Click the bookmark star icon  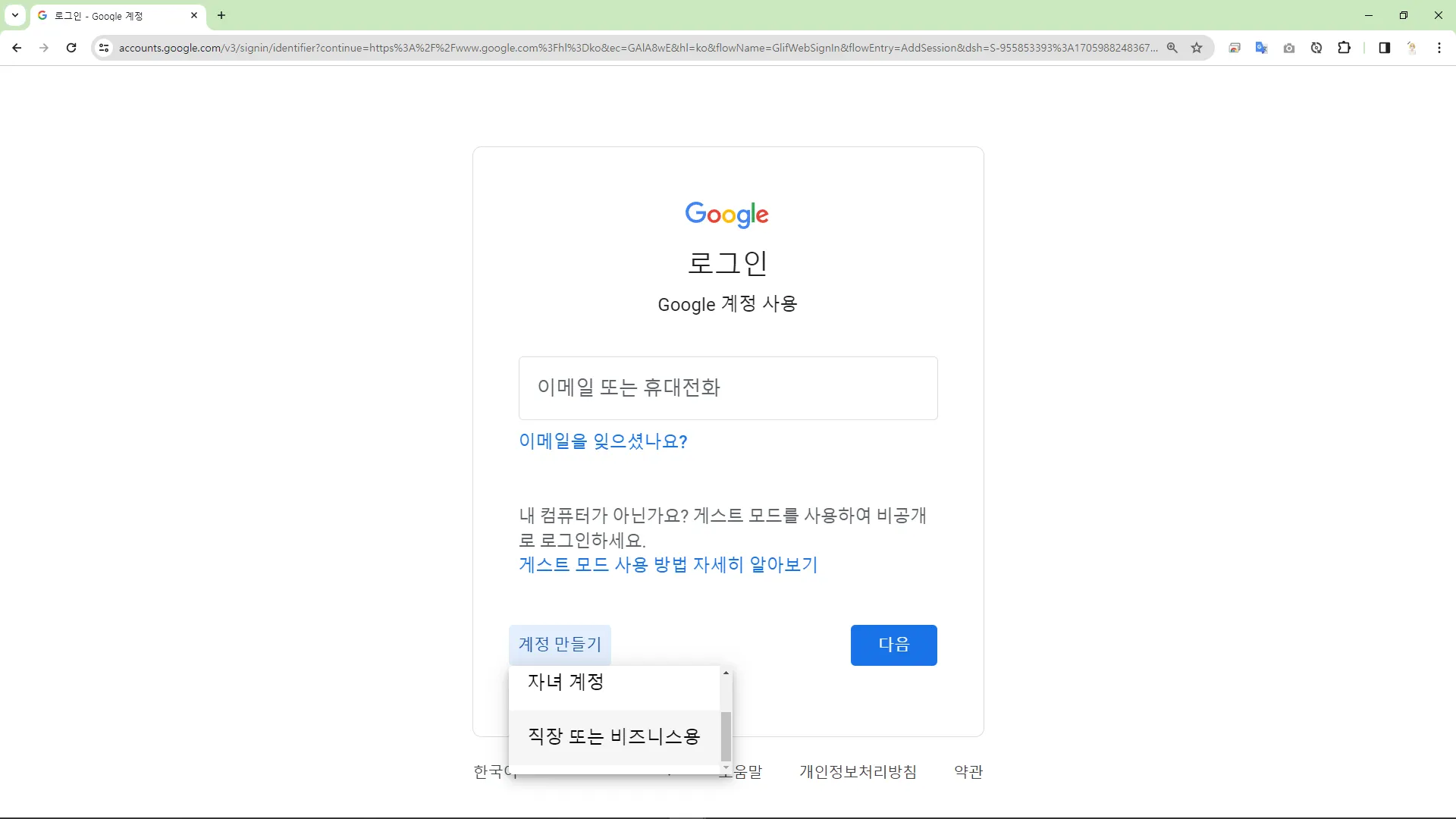[x=1197, y=48]
